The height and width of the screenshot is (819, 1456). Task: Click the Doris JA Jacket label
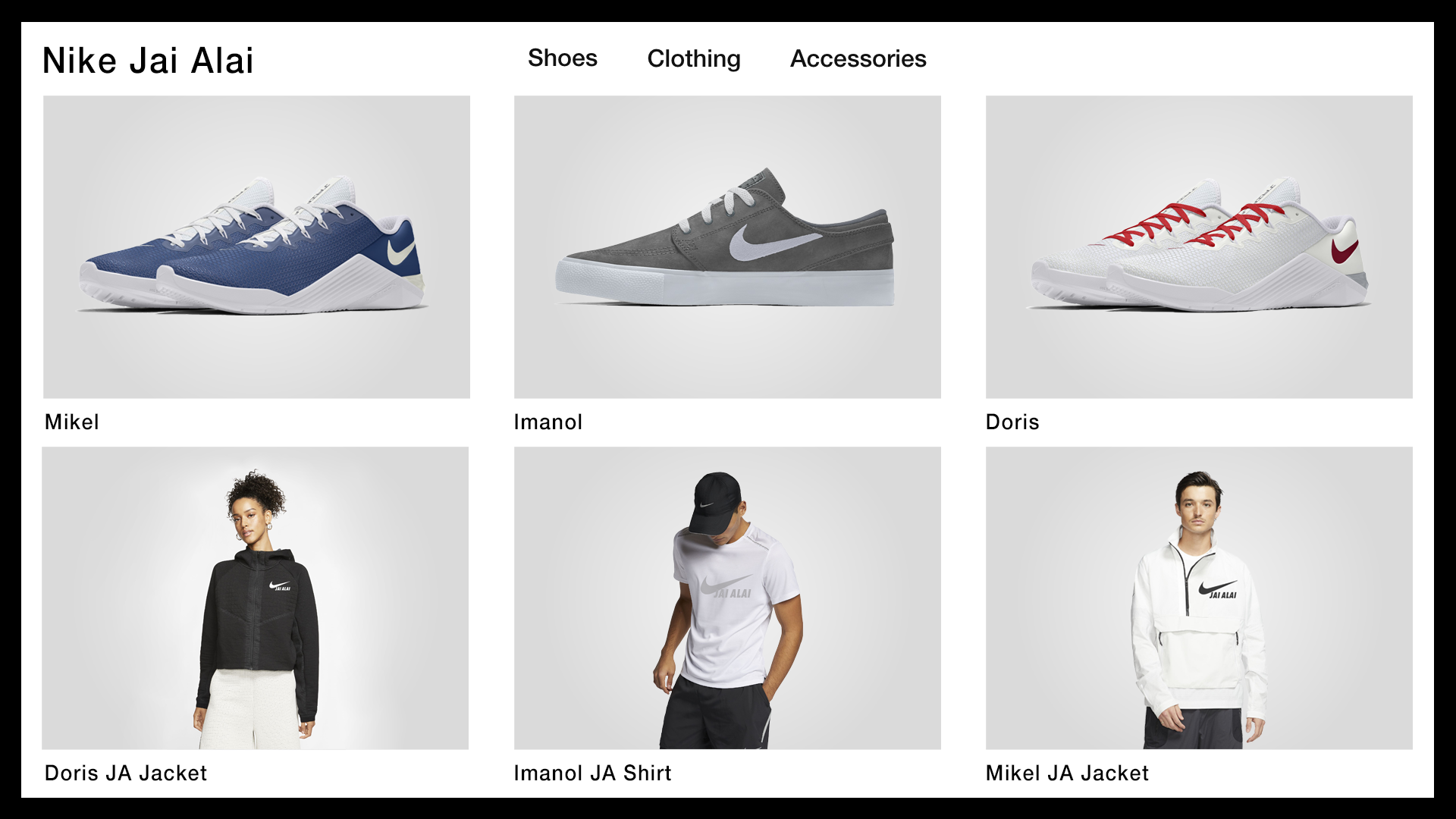[126, 773]
